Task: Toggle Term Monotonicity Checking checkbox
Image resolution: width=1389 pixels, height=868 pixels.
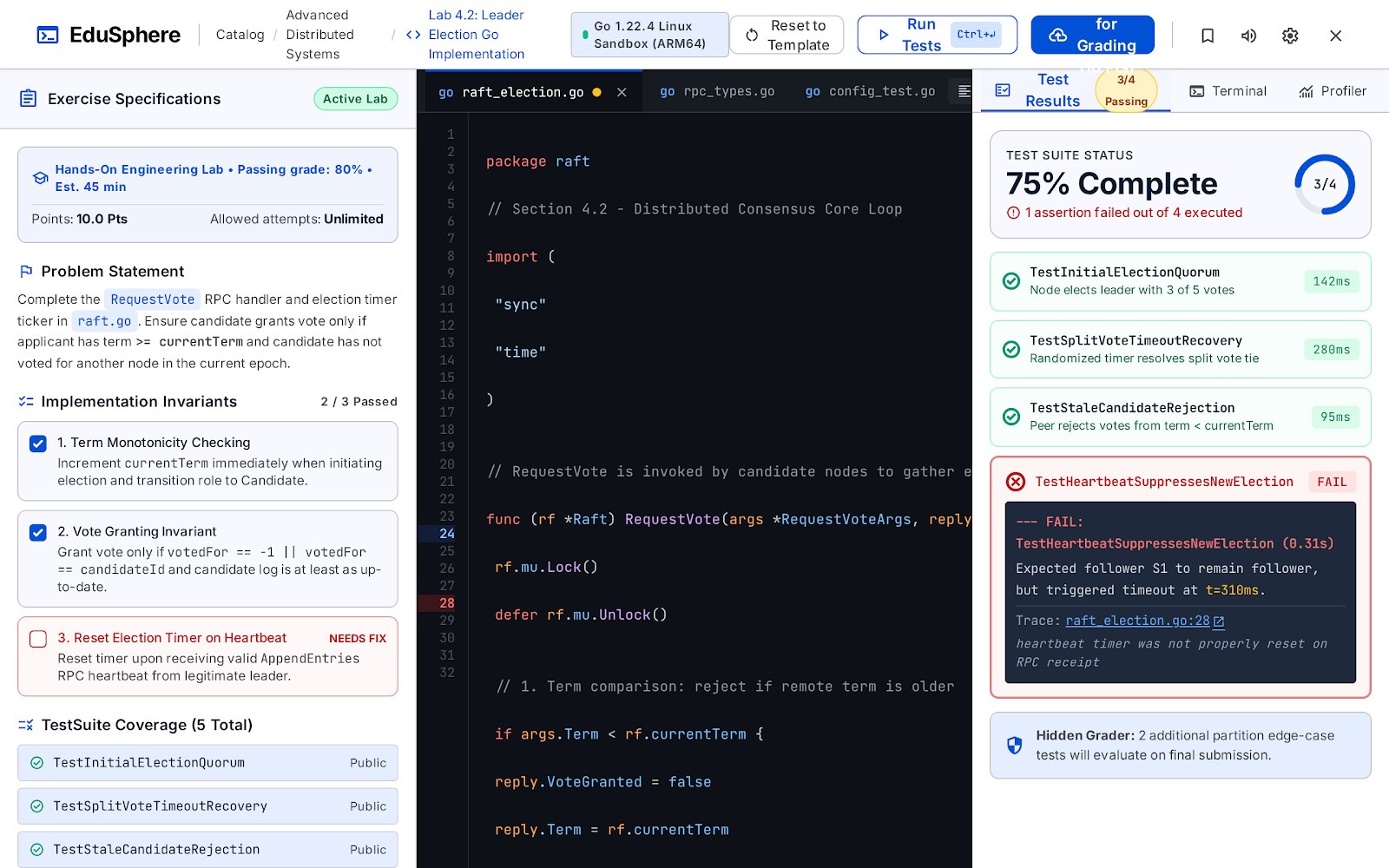Action: pos(38,444)
